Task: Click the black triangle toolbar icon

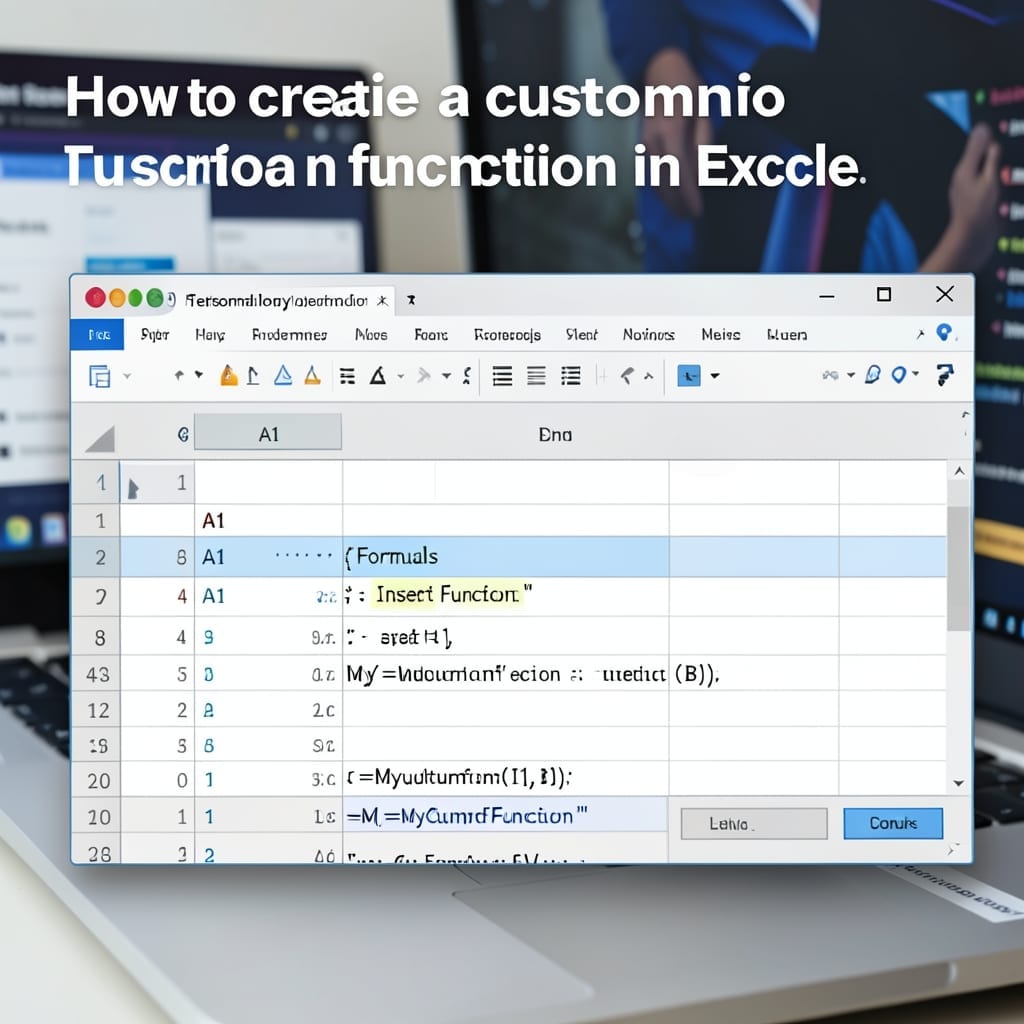Action: click(377, 376)
